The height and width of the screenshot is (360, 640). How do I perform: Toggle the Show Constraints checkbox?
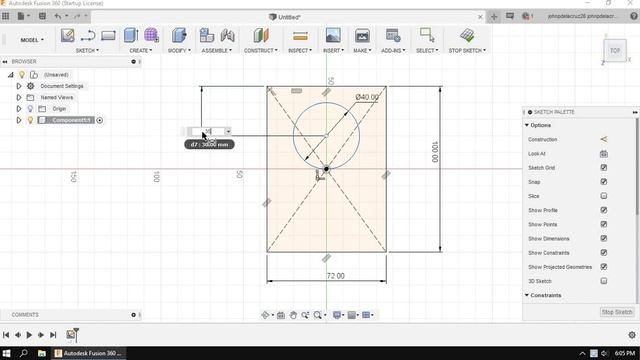pos(604,253)
